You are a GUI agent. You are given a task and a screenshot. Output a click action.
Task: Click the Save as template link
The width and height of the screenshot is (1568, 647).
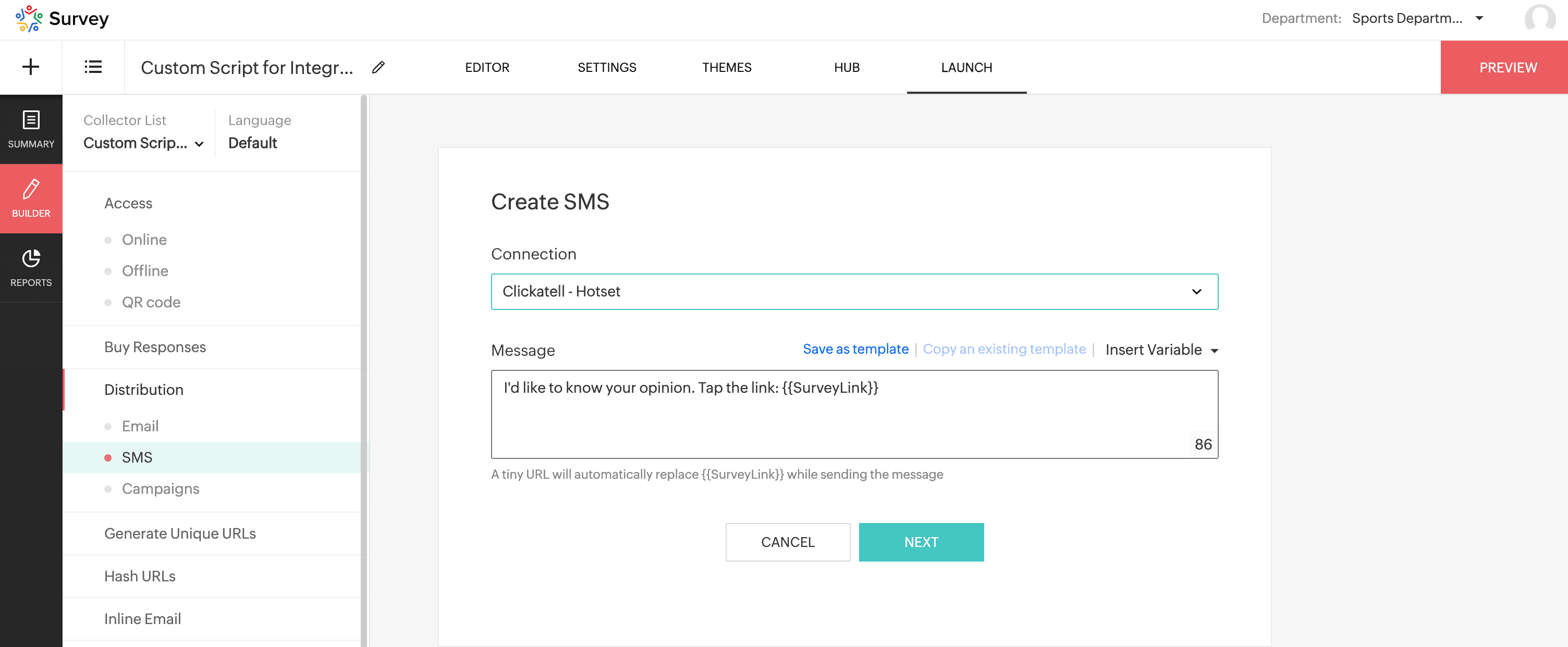pyautogui.click(x=855, y=349)
